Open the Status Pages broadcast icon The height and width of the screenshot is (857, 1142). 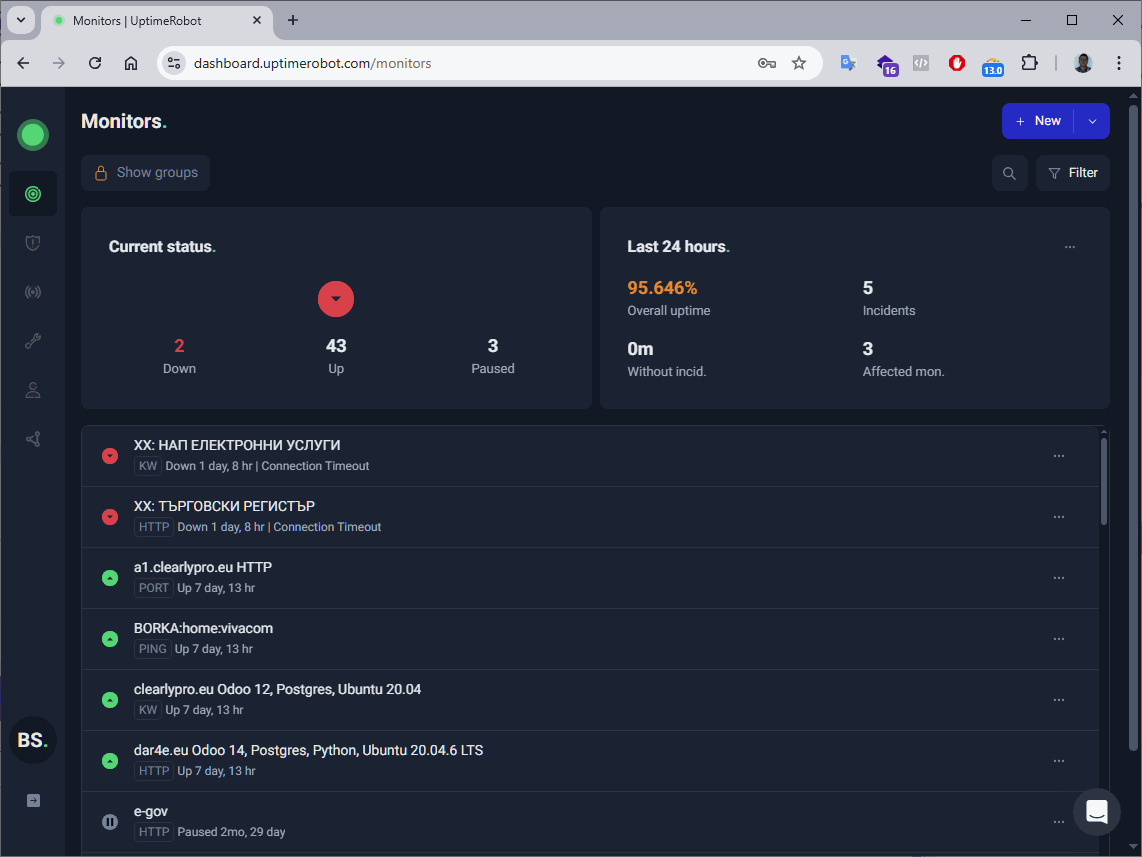tap(32, 291)
